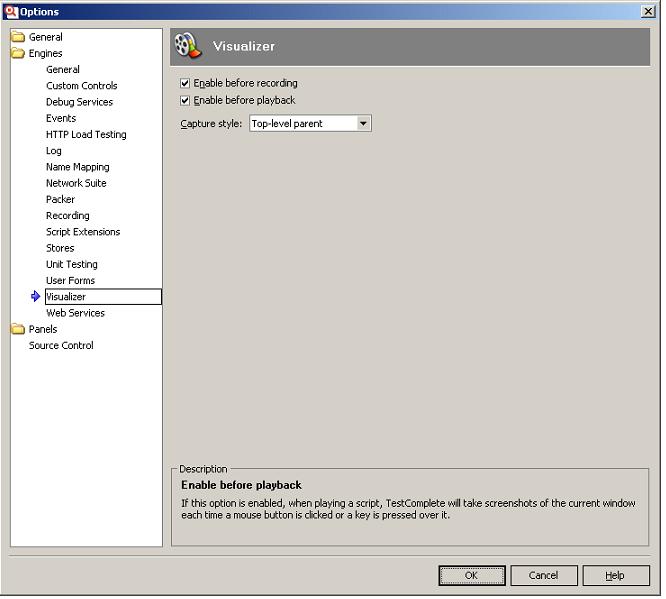This screenshot has width=666, height=599.
Task: Click the General folder icon
Action: pyautogui.click(x=18, y=37)
